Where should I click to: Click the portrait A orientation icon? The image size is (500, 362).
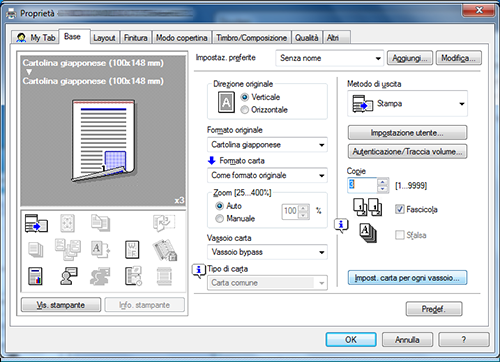pyautogui.click(x=226, y=102)
